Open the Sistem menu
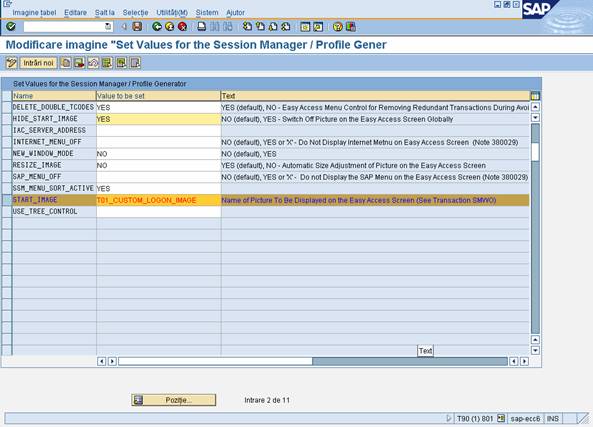This screenshot has width=593, height=427. click(x=207, y=12)
